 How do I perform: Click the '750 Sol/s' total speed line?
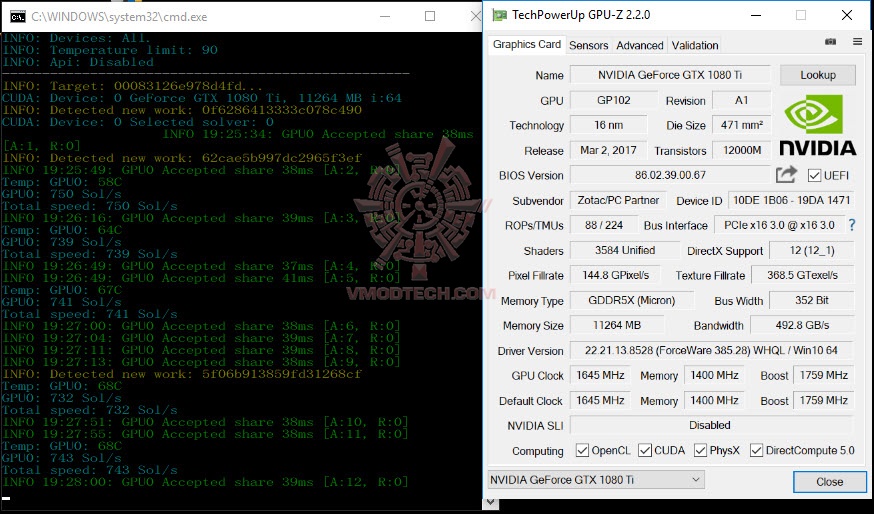coord(90,206)
